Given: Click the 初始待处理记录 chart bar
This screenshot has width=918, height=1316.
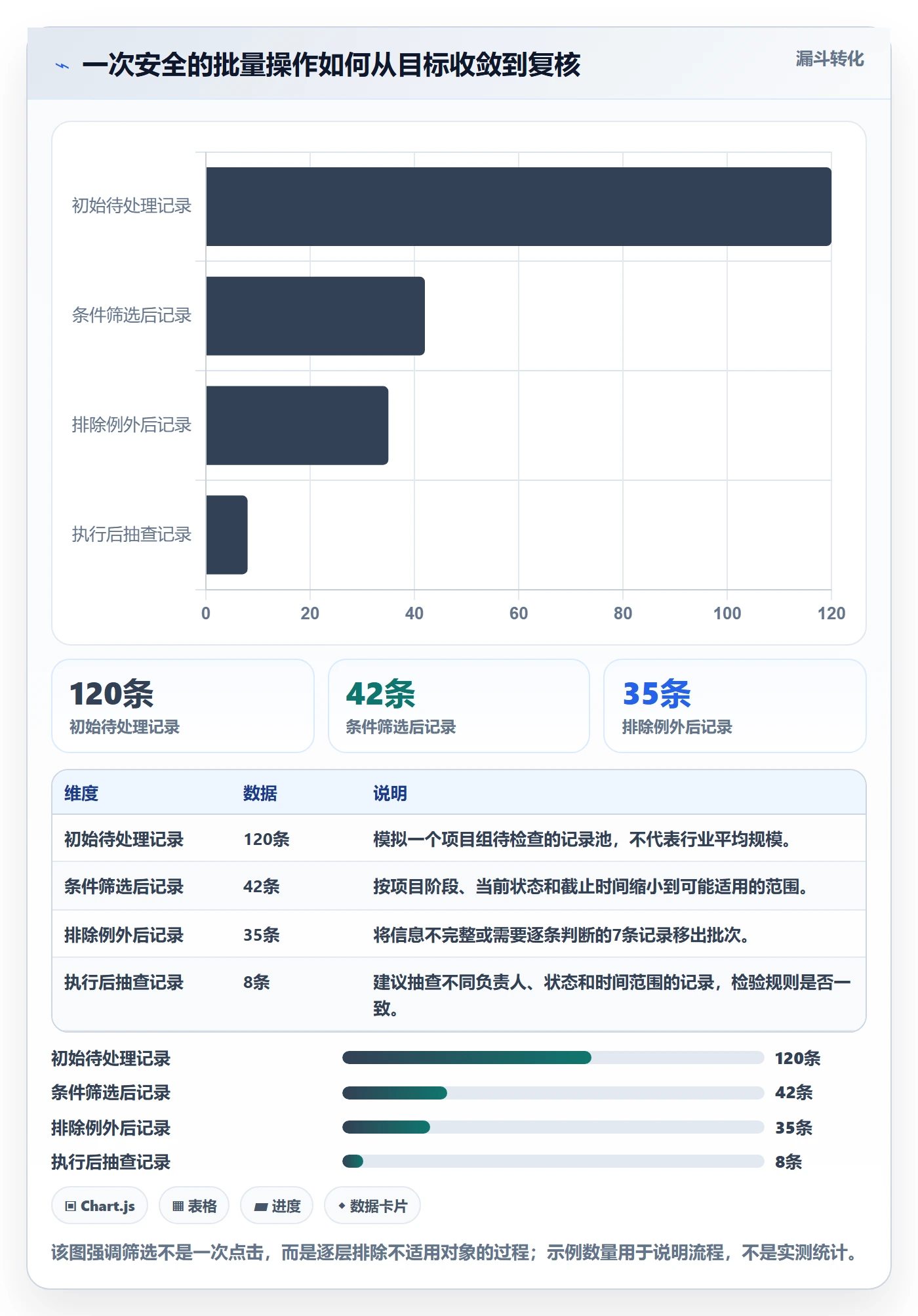Looking at the screenshot, I should (519, 207).
